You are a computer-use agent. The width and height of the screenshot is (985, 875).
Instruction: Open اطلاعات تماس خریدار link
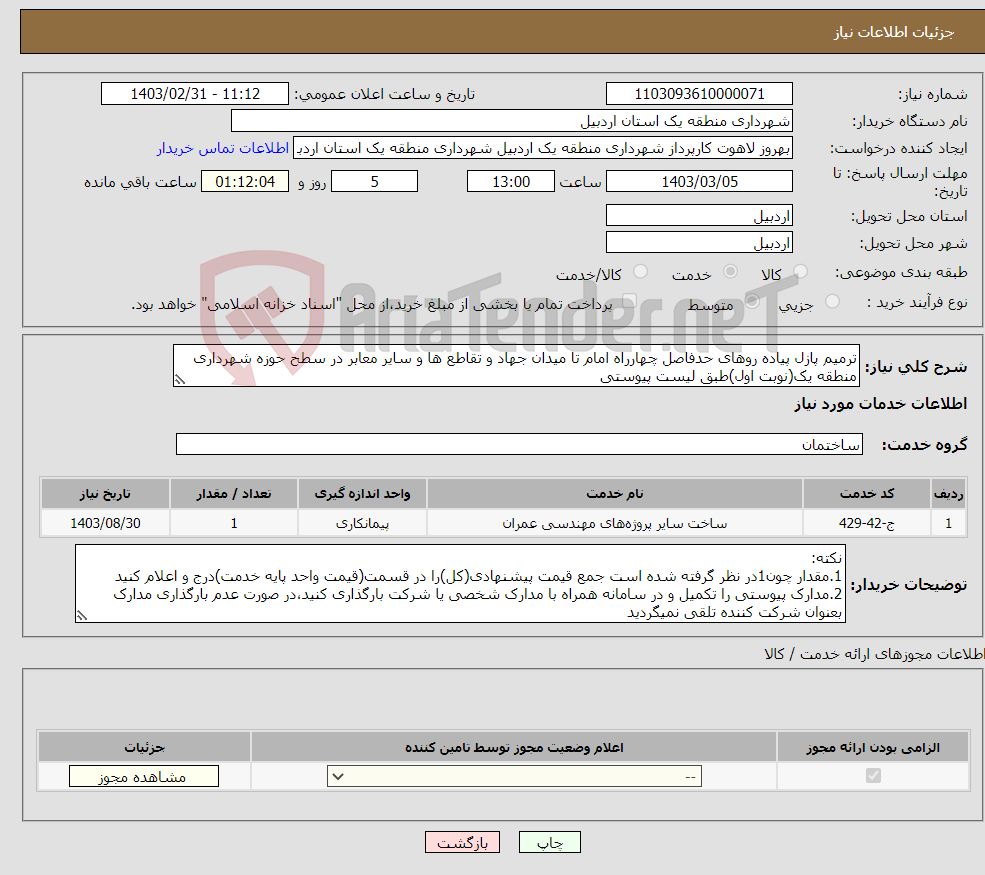point(223,148)
